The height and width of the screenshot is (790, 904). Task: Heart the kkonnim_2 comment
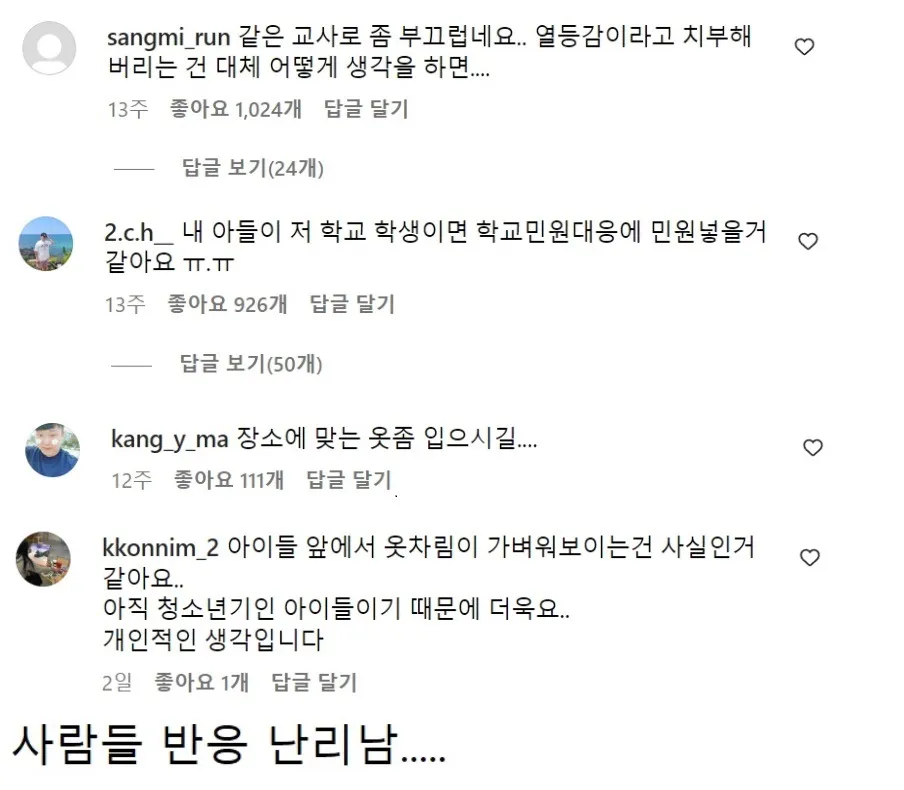(x=810, y=557)
